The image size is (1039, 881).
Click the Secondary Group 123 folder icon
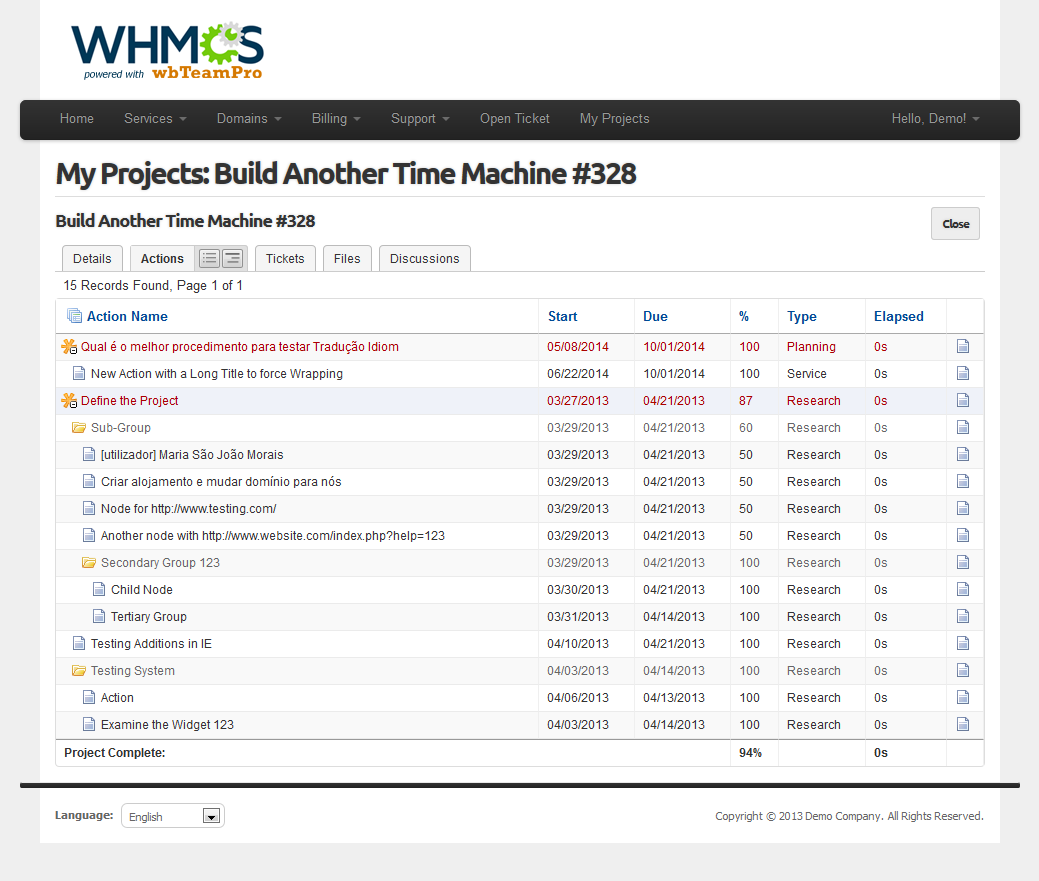[89, 563]
